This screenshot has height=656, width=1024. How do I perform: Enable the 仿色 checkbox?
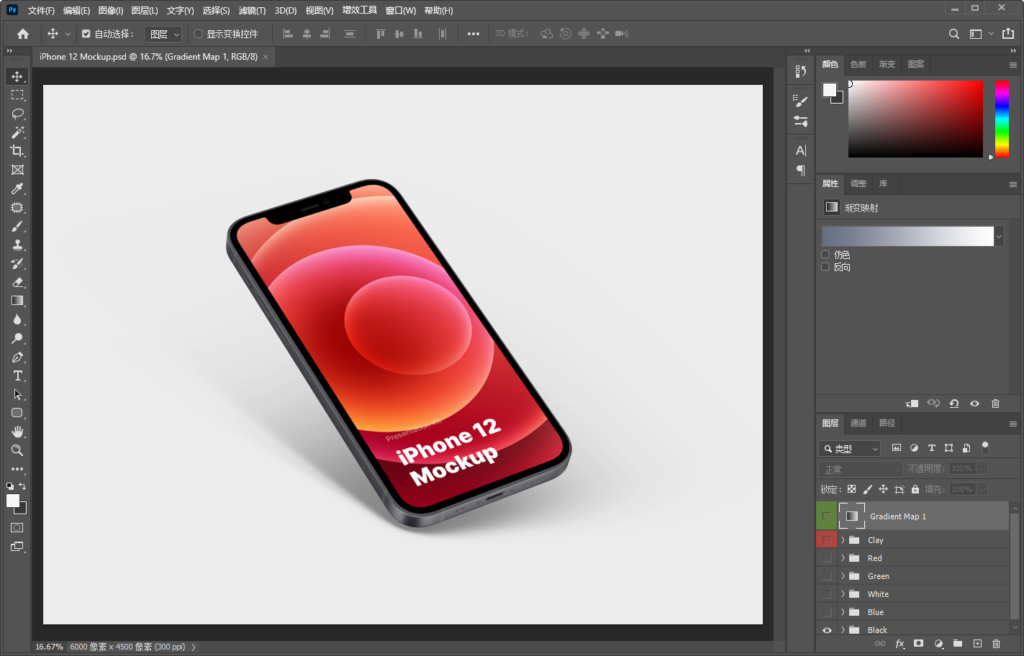(x=825, y=255)
